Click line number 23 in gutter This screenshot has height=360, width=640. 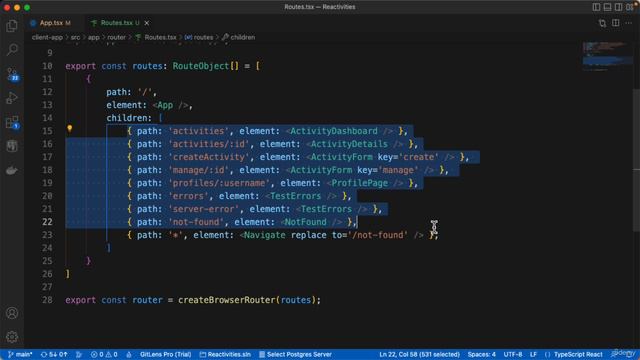point(47,235)
